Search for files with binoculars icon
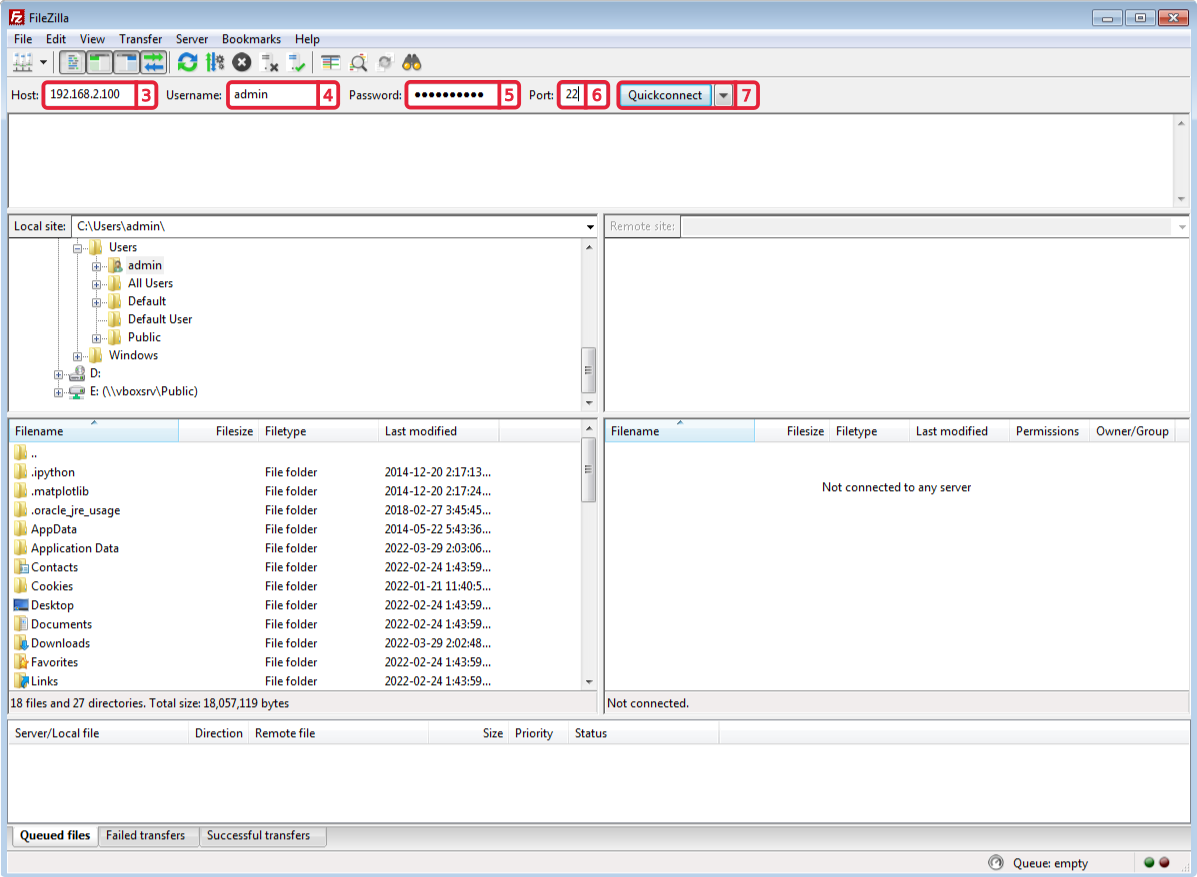This screenshot has height=877, width=1197. [411, 63]
